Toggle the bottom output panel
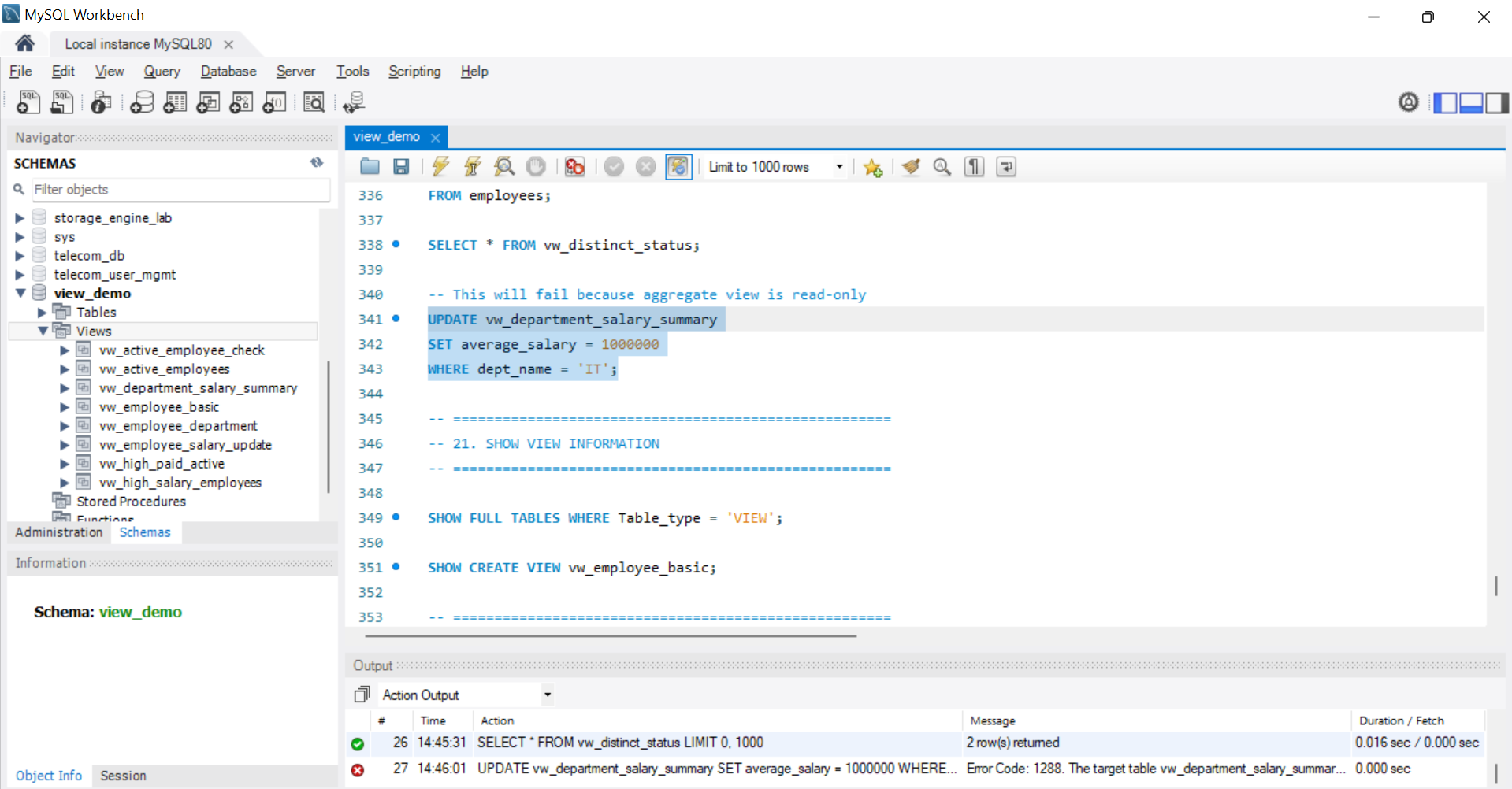The height and width of the screenshot is (789, 1512). coord(1471,102)
